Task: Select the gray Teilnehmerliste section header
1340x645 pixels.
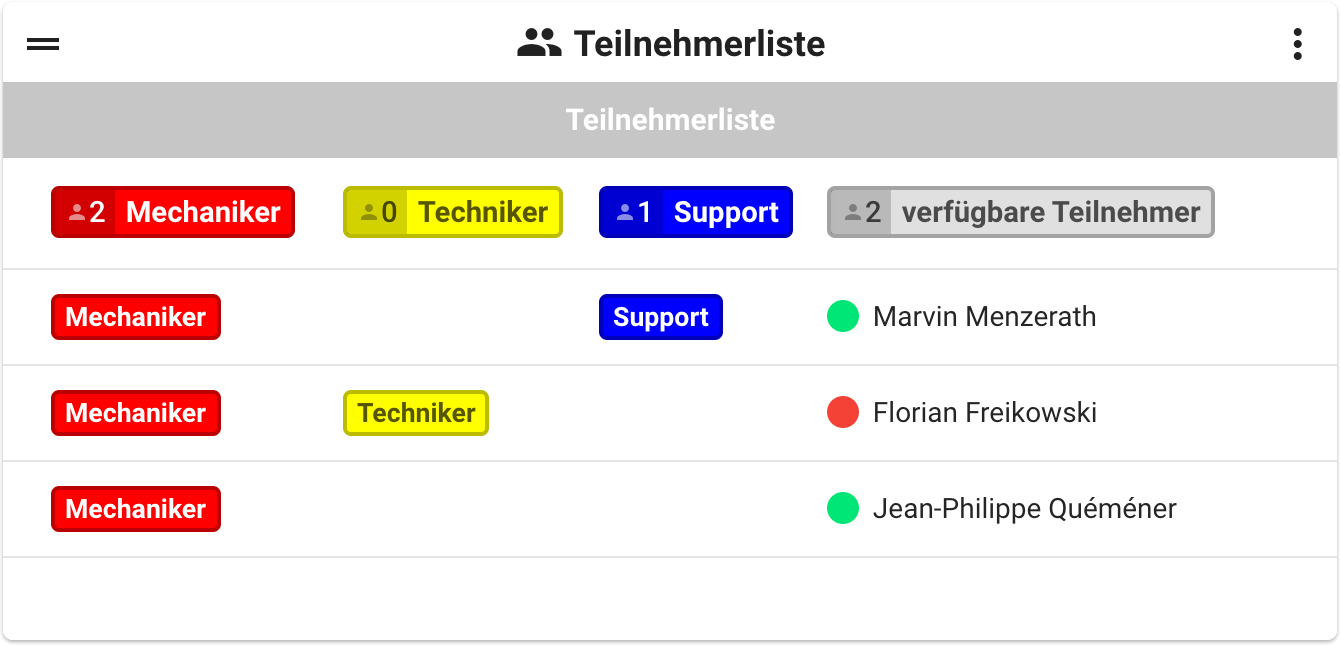Action: tap(670, 120)
